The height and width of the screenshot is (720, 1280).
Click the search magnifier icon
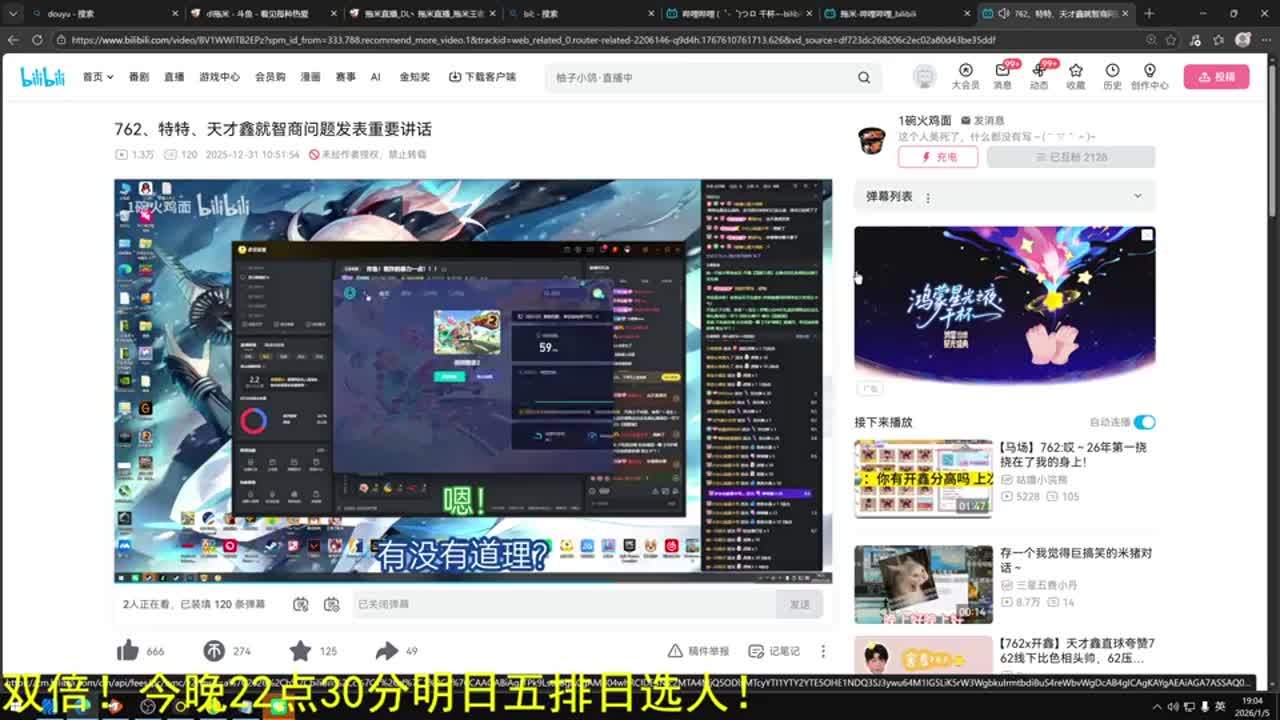pyautogui.click(x=864, y=77)
